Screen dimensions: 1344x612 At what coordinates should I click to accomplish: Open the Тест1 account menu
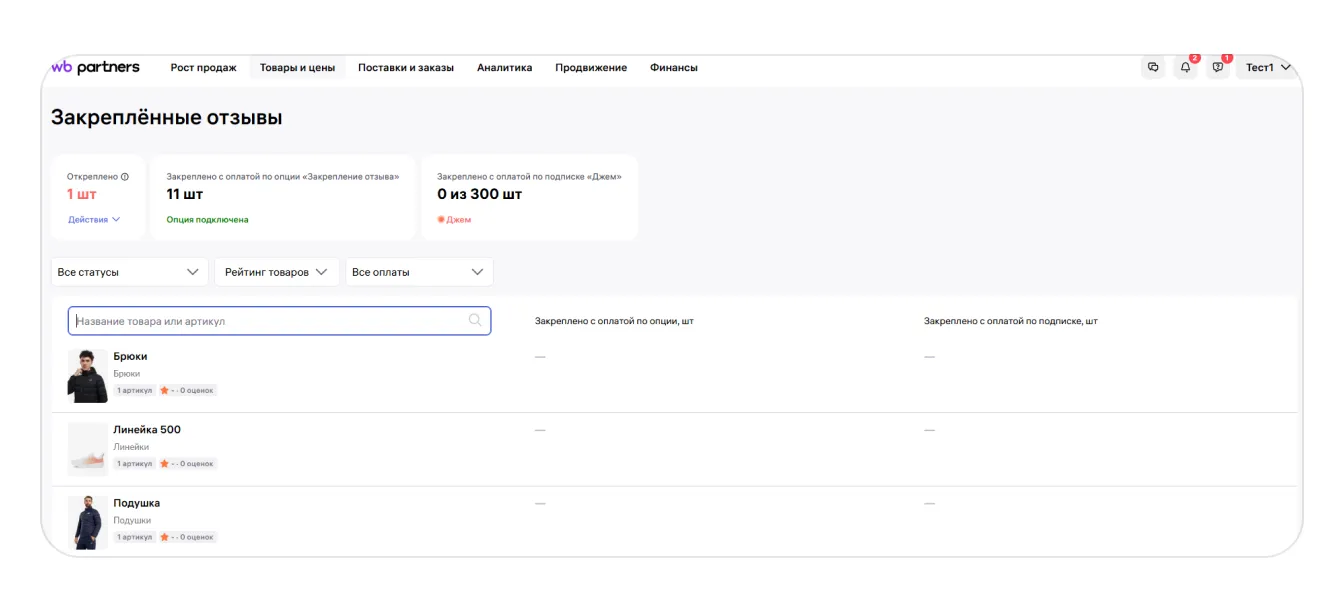pyautogui.click(x=1268, y=67)
